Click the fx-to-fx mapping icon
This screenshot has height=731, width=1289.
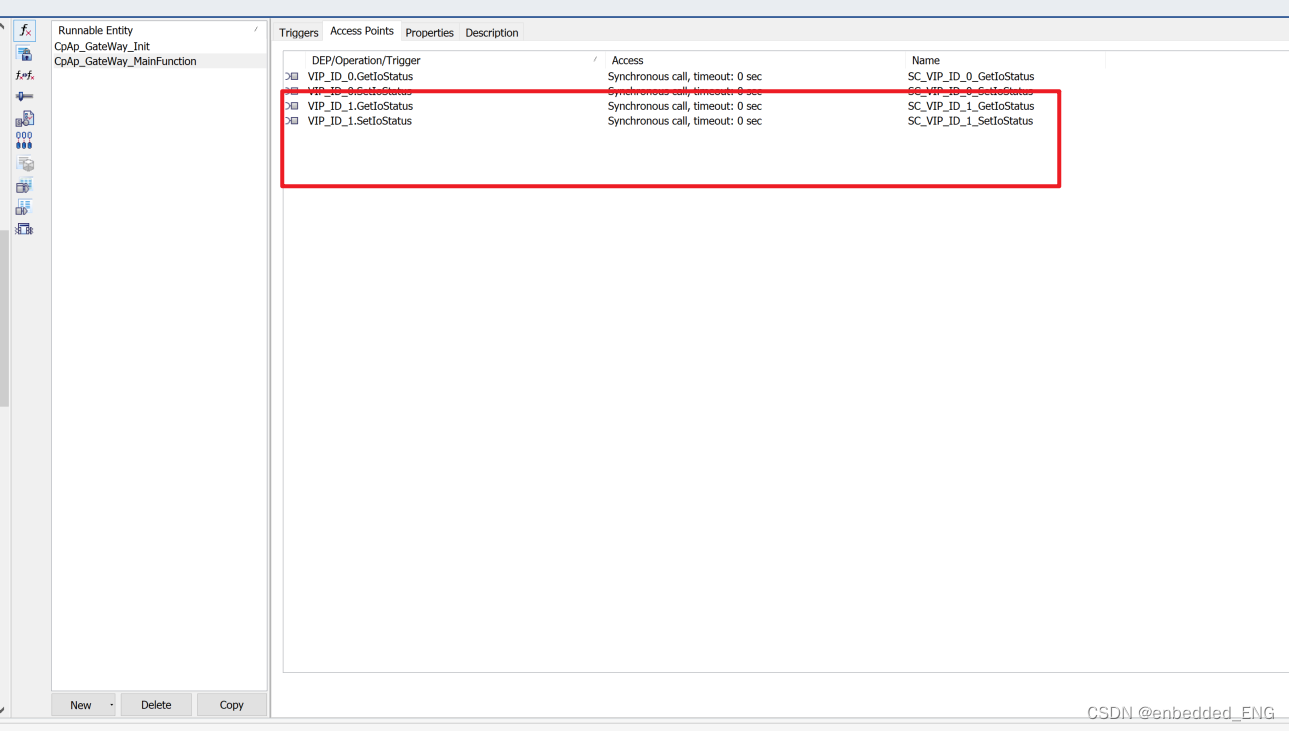[x=23, y=75]
